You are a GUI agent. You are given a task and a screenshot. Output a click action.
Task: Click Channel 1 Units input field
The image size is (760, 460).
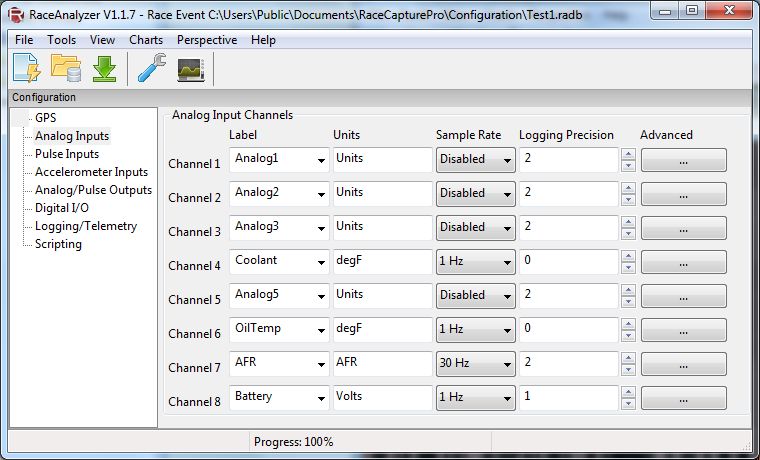pos(382,159)
